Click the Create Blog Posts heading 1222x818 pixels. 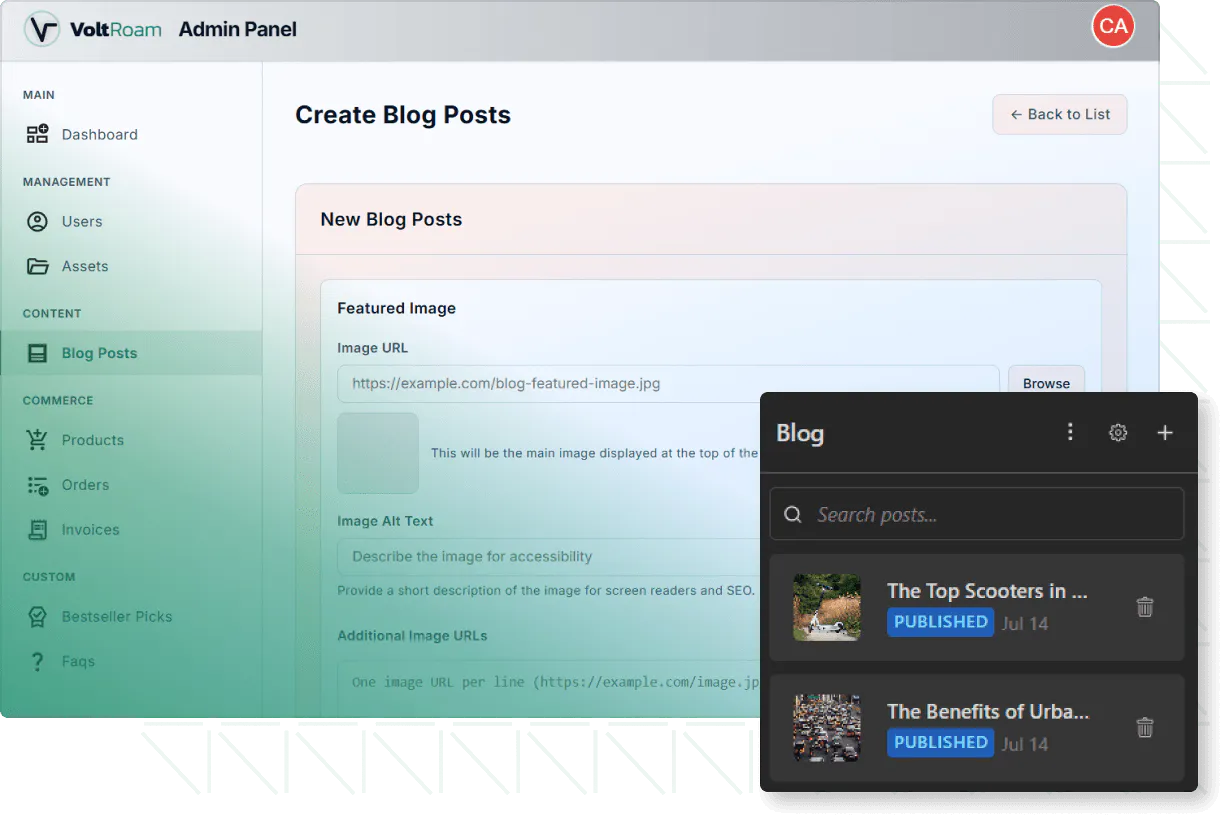click(x=403, y=115)
